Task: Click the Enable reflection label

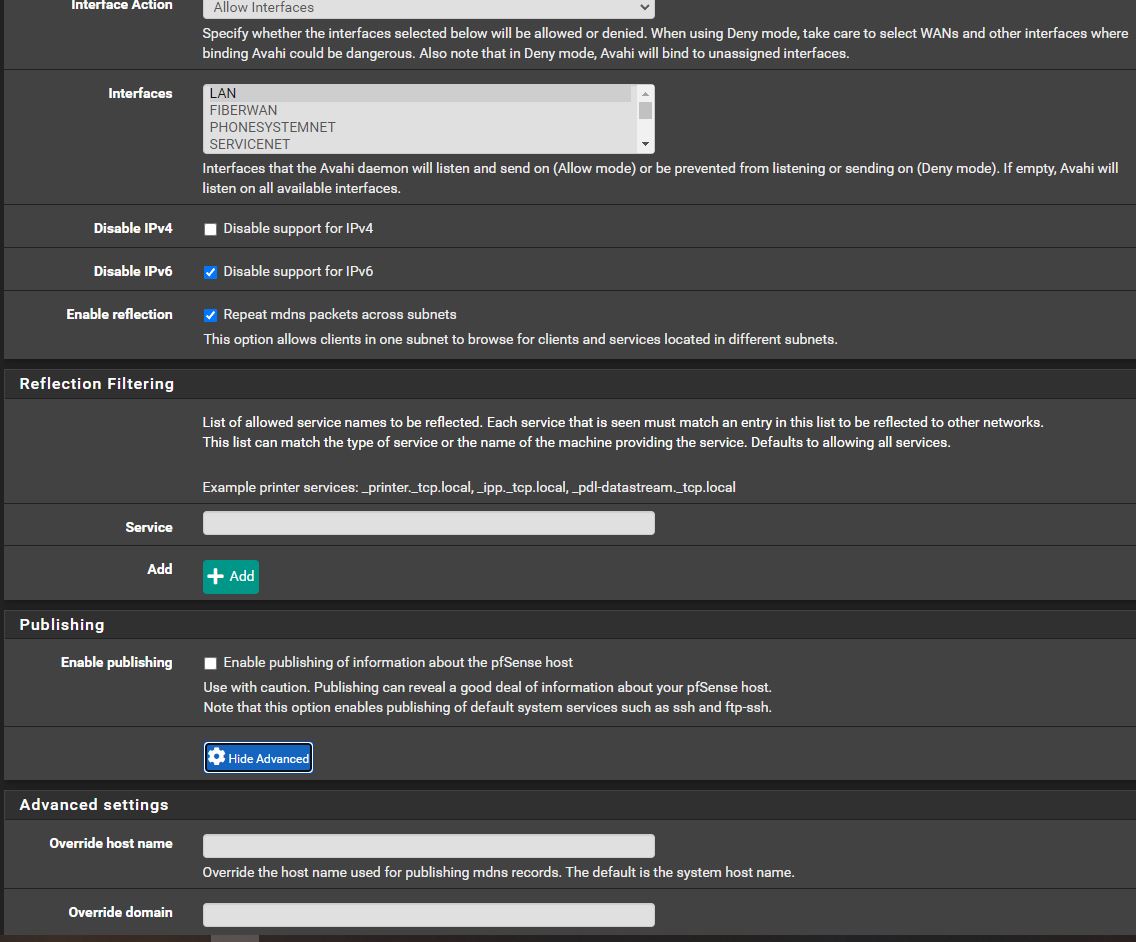Action: (x=120, y=314)
